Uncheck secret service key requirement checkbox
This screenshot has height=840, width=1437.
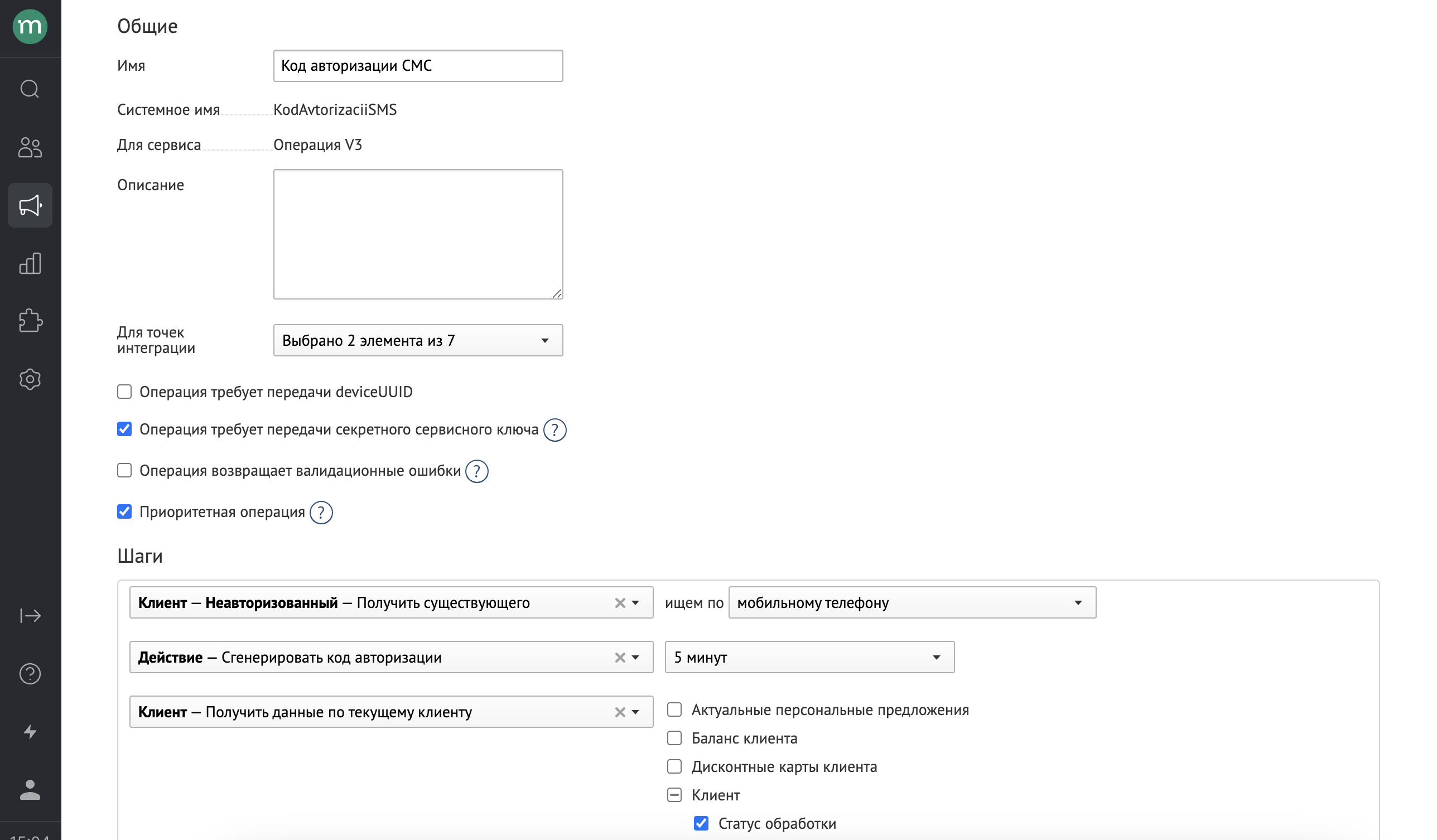[x=124, y=429]
